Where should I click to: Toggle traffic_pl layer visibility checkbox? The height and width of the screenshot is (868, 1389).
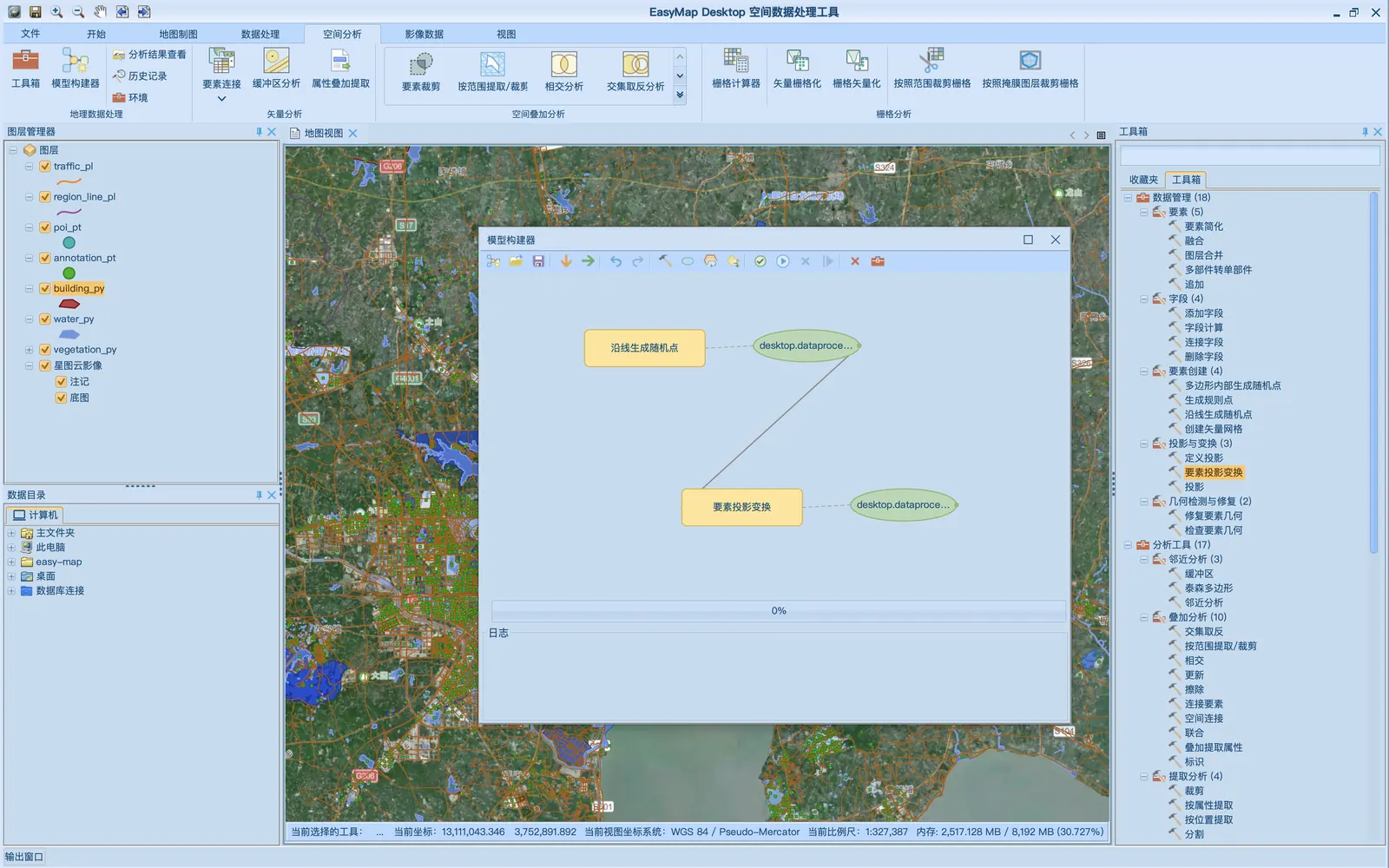45,167
